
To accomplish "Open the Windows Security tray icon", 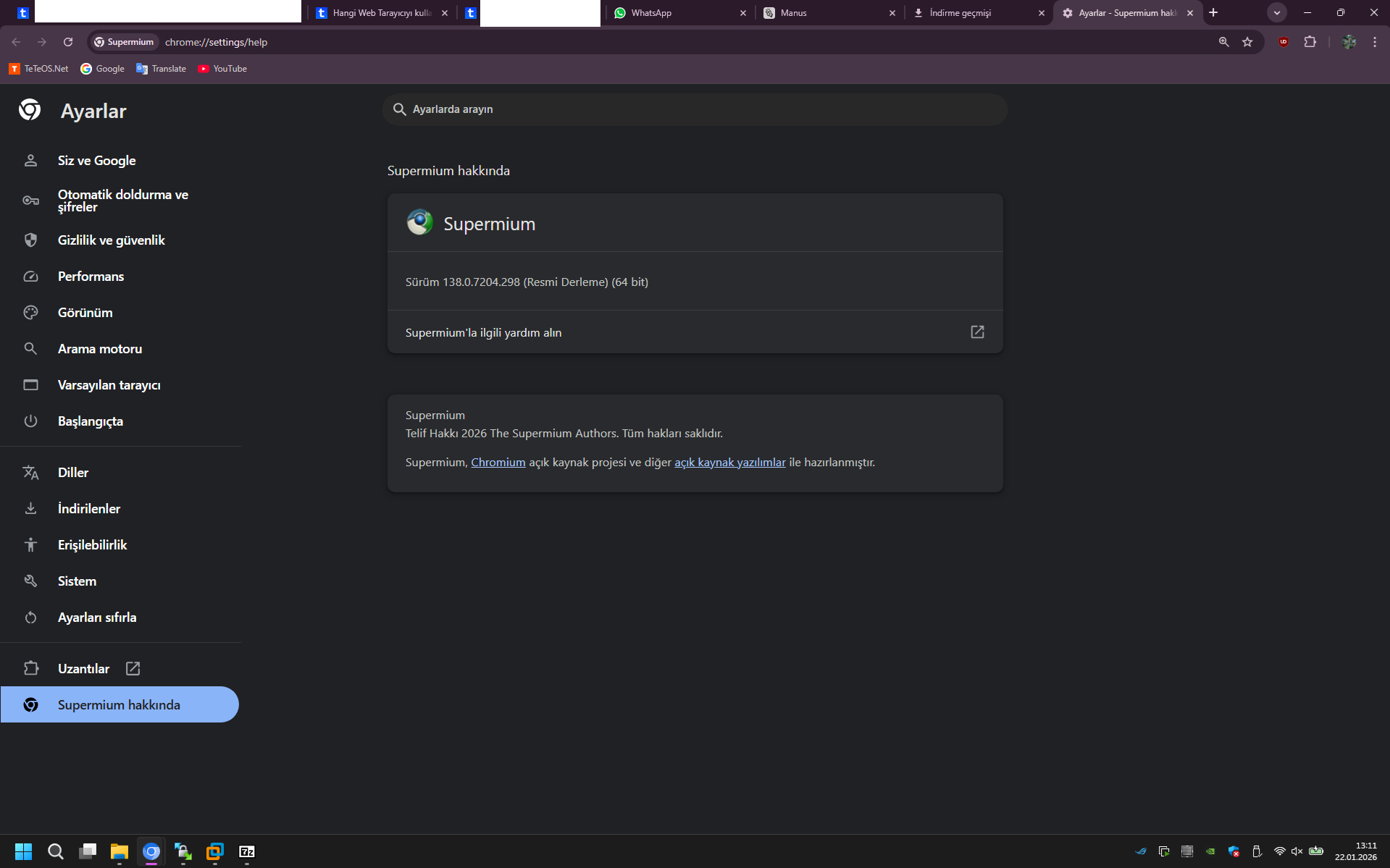I will 1234,851.
